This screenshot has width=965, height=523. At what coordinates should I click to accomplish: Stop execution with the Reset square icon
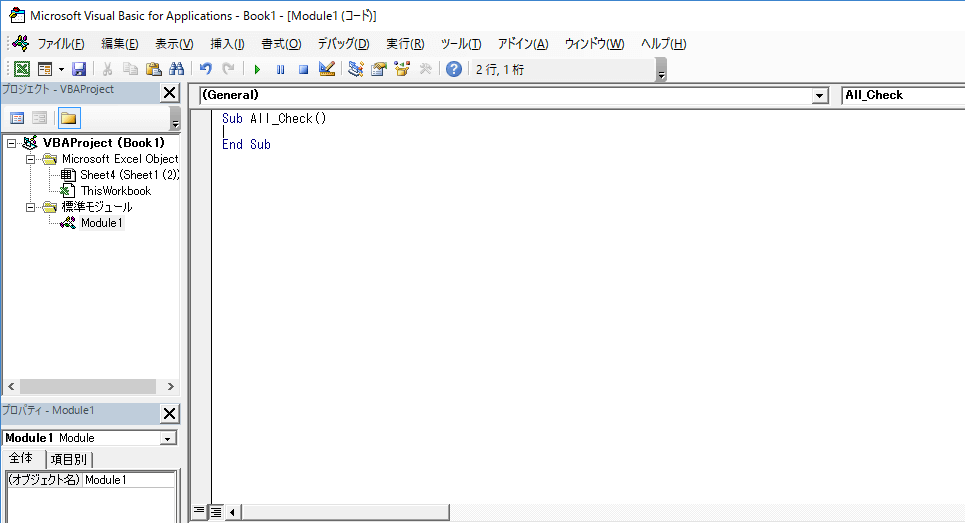pos(303,70)
